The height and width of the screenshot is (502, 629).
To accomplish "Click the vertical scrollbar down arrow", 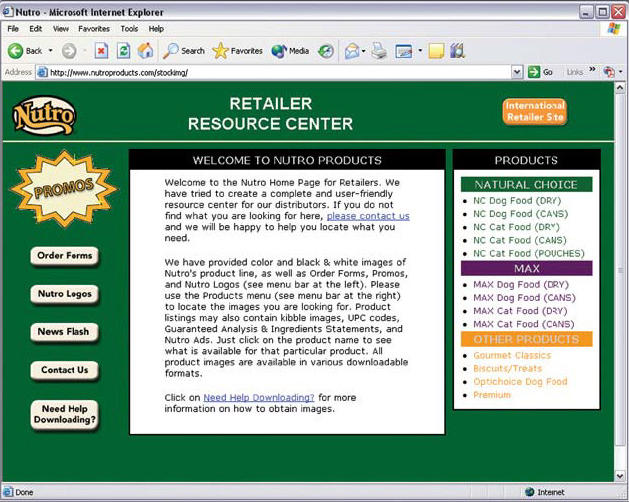I will 620,476.
